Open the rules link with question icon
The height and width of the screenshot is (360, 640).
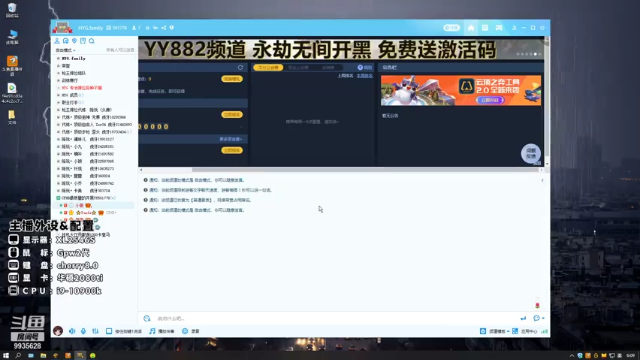click(x=364, y=67)
